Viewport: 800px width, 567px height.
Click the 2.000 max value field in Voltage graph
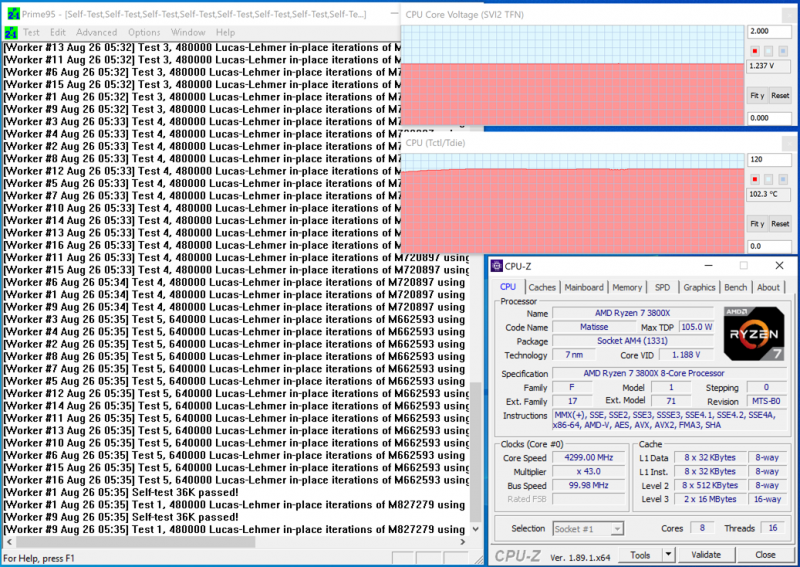click(769, 31)
